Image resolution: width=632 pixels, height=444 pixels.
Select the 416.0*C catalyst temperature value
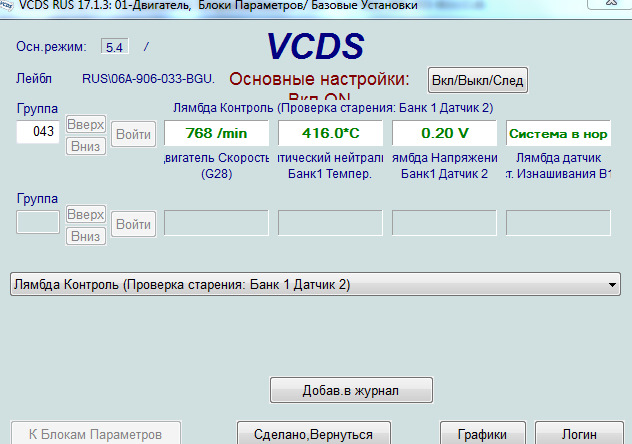[331, 133]
